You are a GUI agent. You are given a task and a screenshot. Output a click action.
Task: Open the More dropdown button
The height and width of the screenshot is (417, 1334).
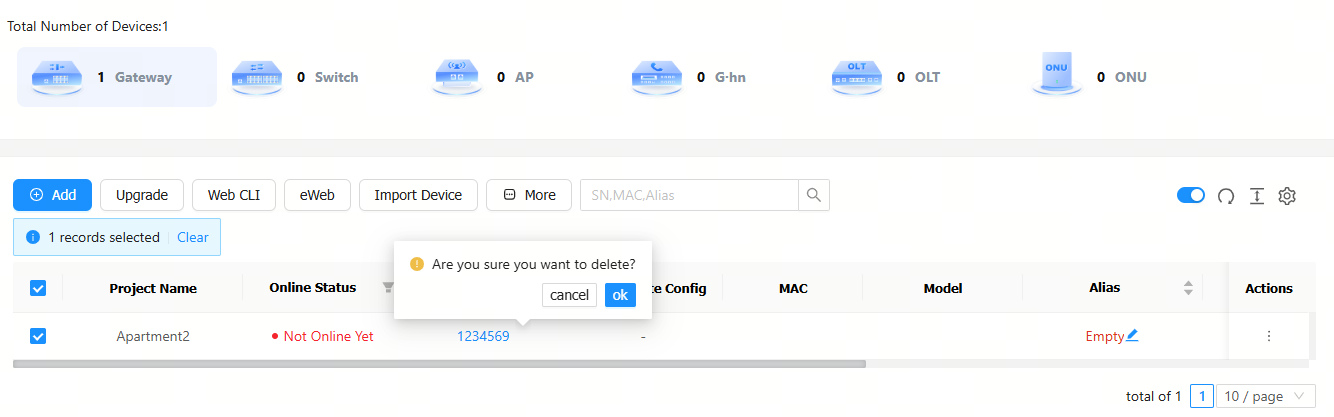pos(528,195)
